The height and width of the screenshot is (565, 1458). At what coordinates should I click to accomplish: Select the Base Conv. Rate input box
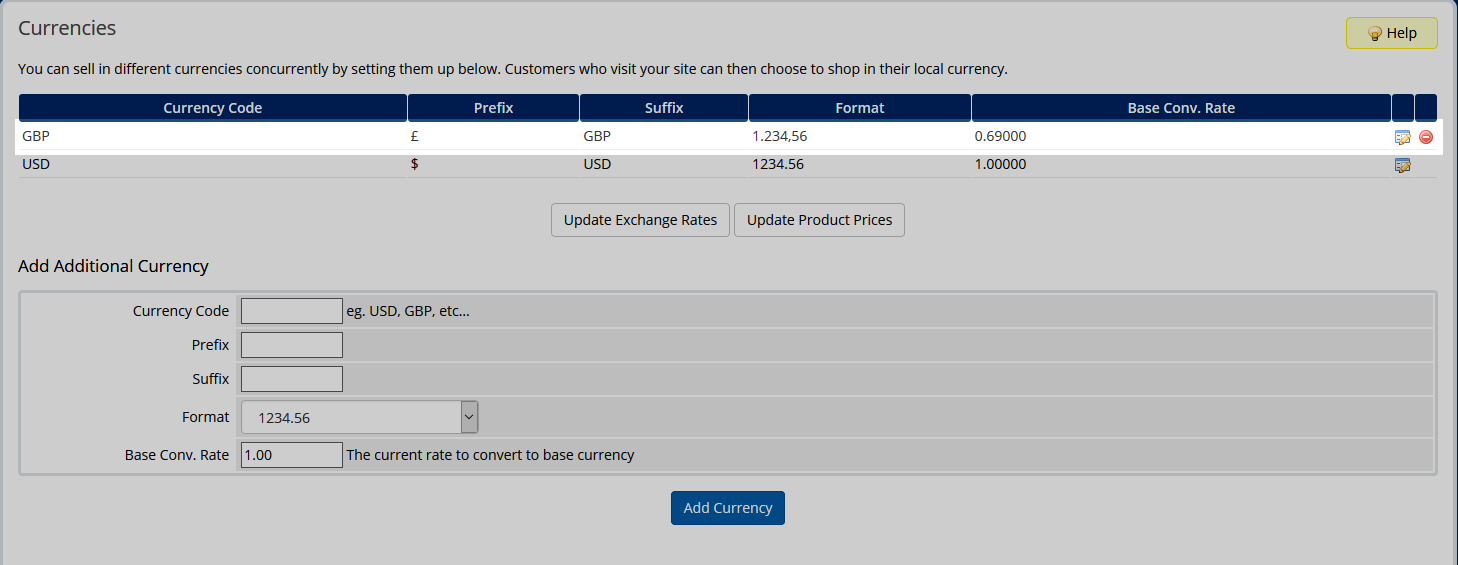click(292, 455)
